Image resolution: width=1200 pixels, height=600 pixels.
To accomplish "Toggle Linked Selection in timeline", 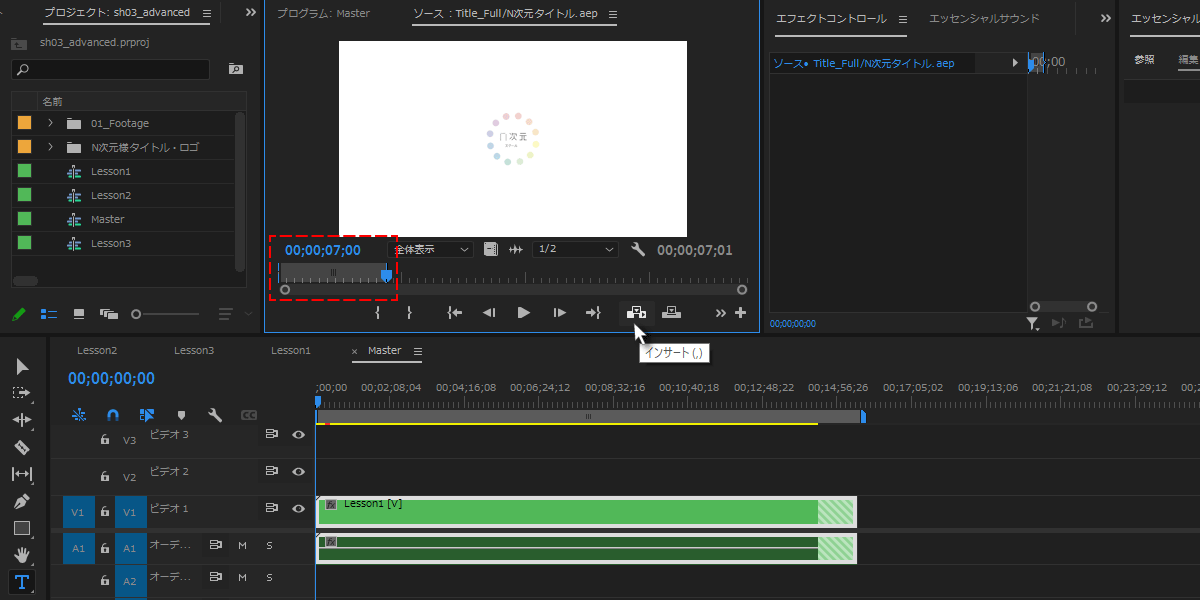I will [147, 414].
